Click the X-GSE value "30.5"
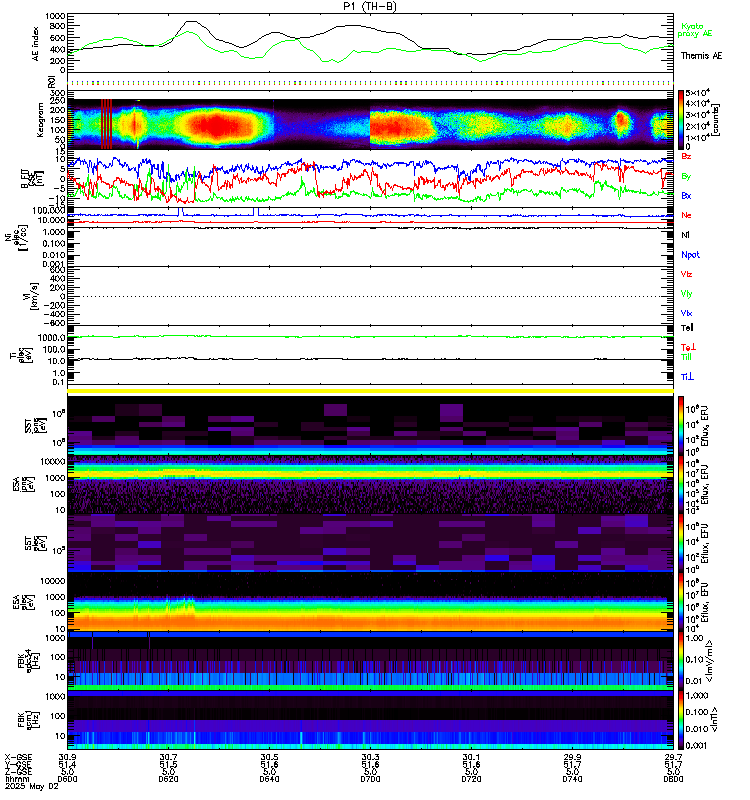Viewport: 750px width, 800px height. click(x=269, y=757)
